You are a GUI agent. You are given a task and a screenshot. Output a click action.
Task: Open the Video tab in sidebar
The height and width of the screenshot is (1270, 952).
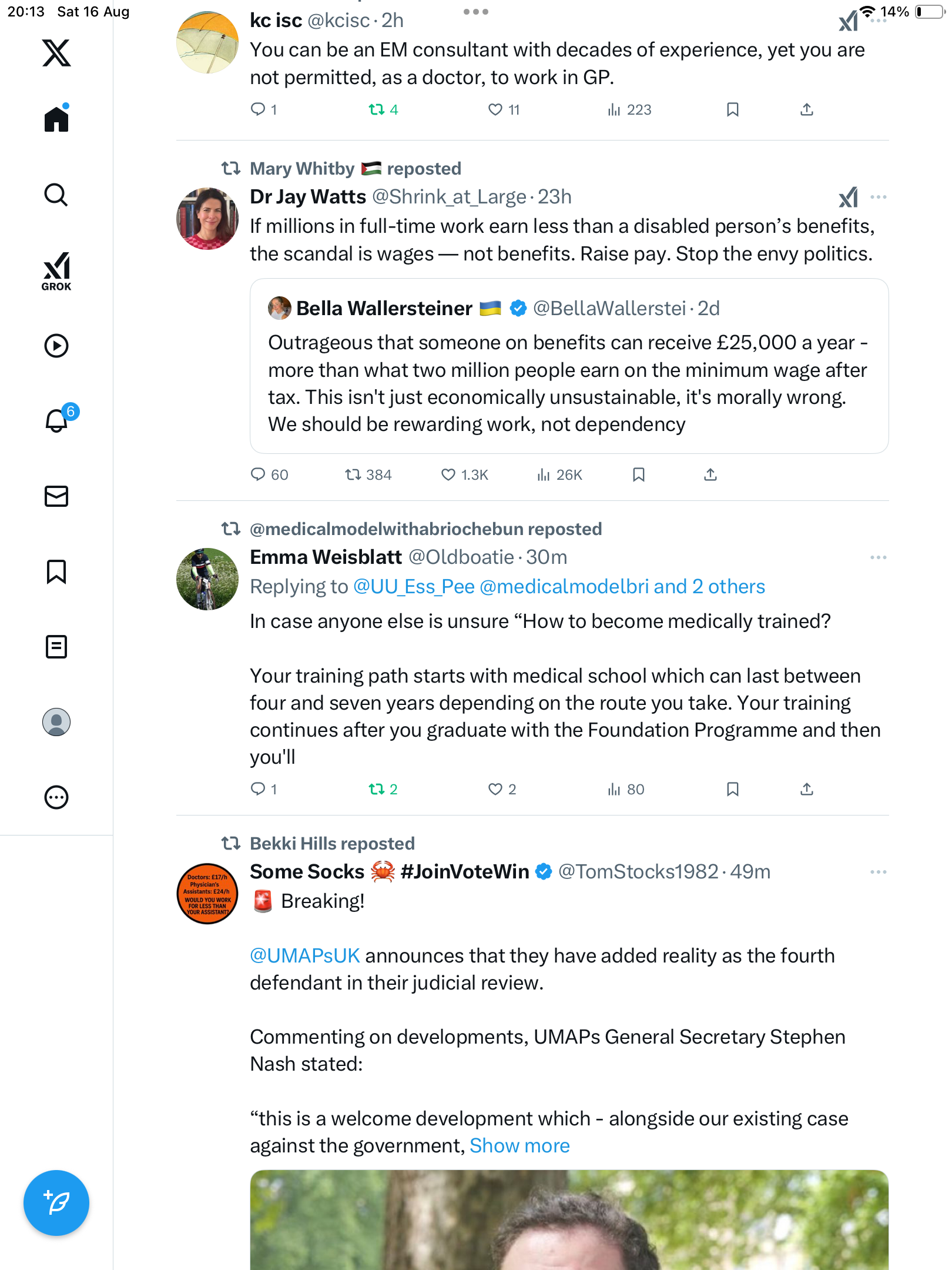[x=56, y=346]
